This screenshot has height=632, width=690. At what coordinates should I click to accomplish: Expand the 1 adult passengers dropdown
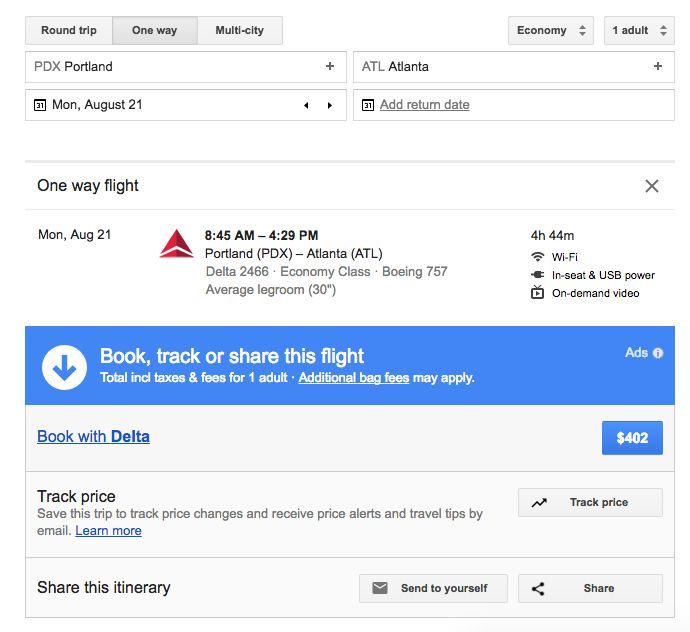click(x=640, y=31)
